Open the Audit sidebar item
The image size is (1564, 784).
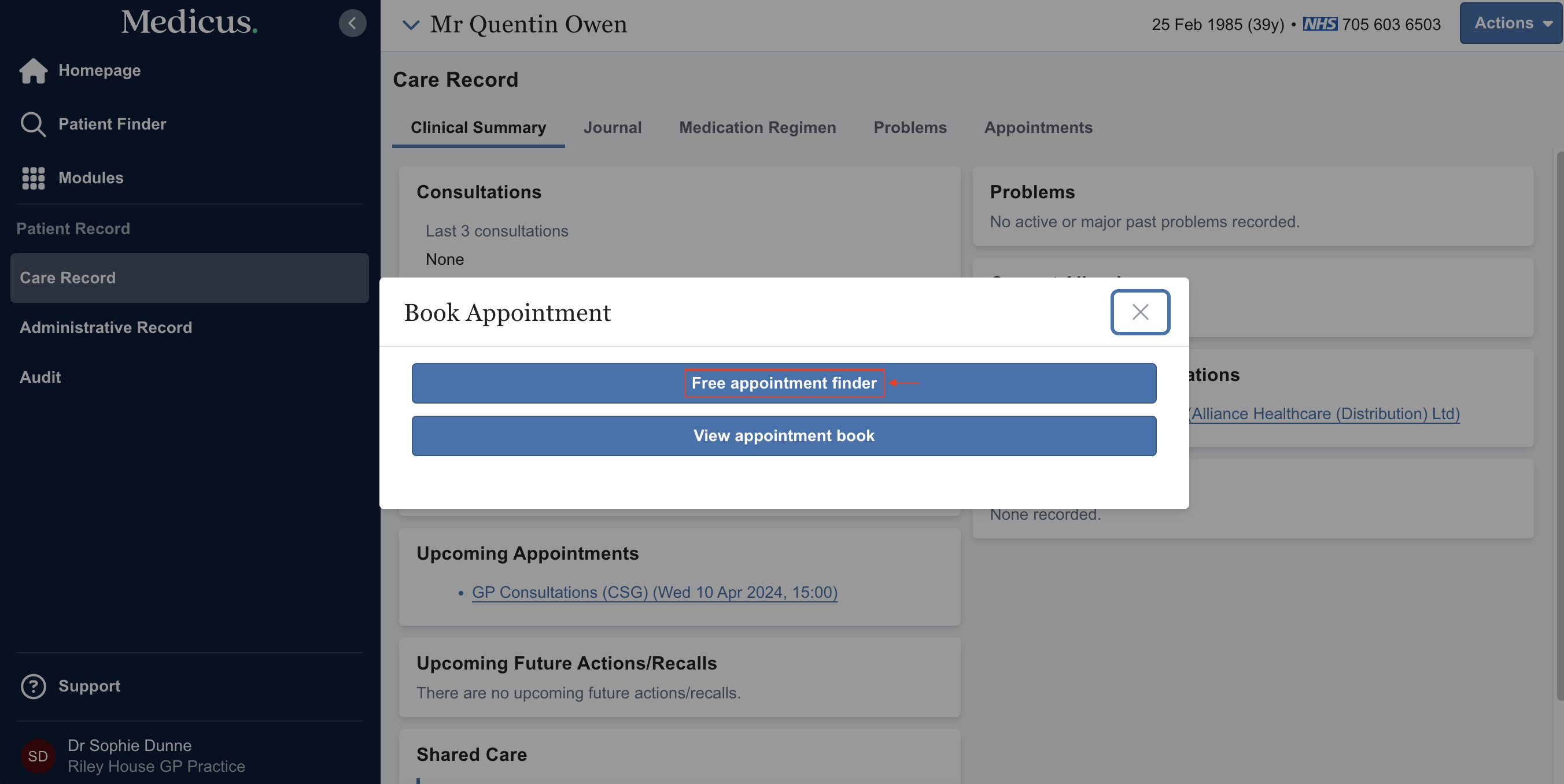[40, 378]
